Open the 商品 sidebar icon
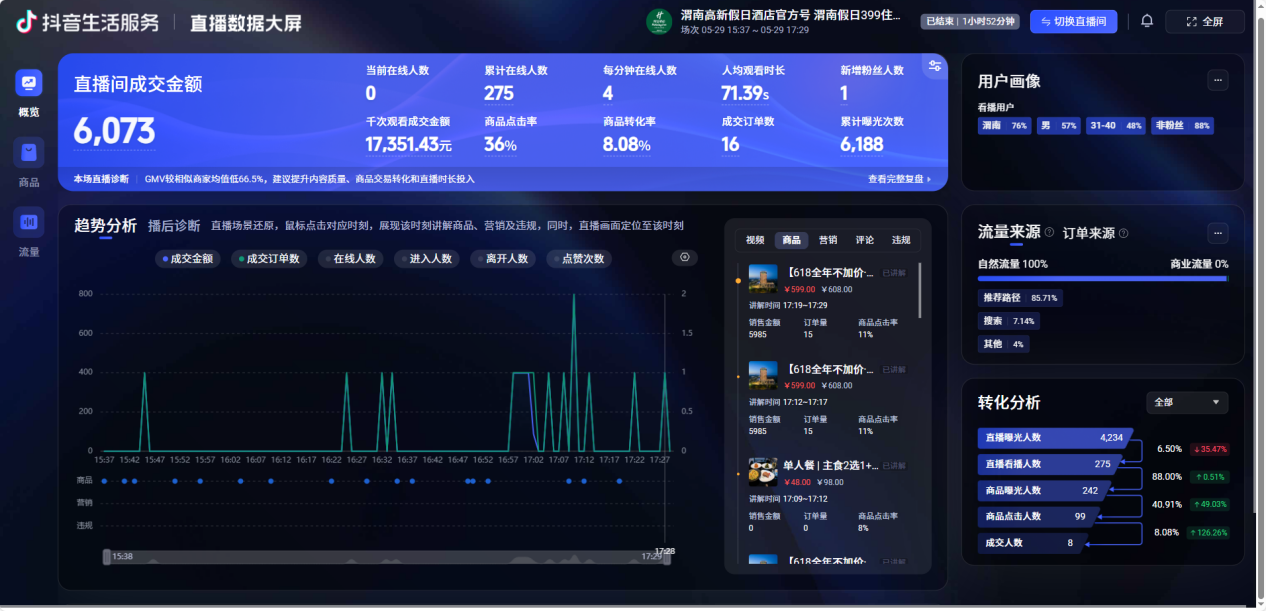The width and height of the screenshot is (1266, 611). [x=29, y=153]
